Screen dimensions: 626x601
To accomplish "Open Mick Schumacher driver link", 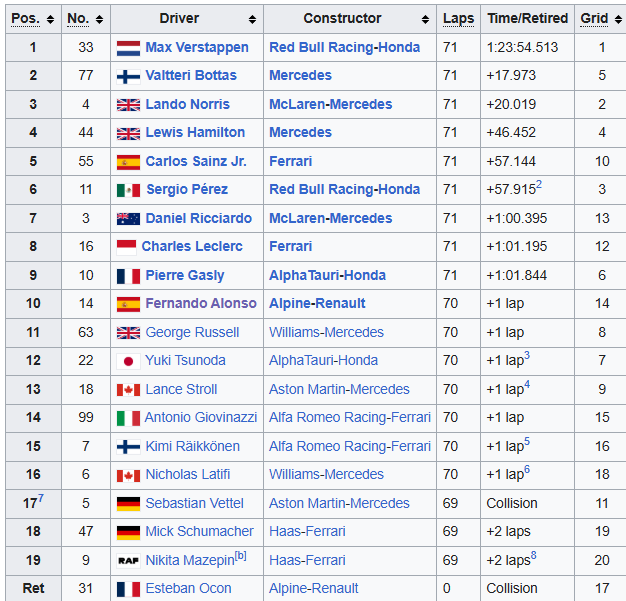I will 199,532.
